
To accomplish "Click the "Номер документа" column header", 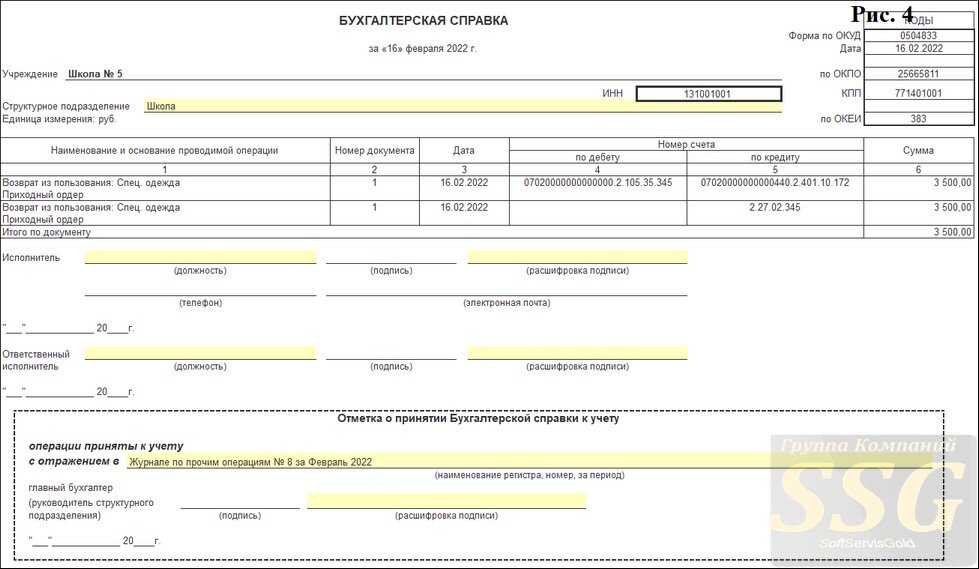I will (375, 151).
